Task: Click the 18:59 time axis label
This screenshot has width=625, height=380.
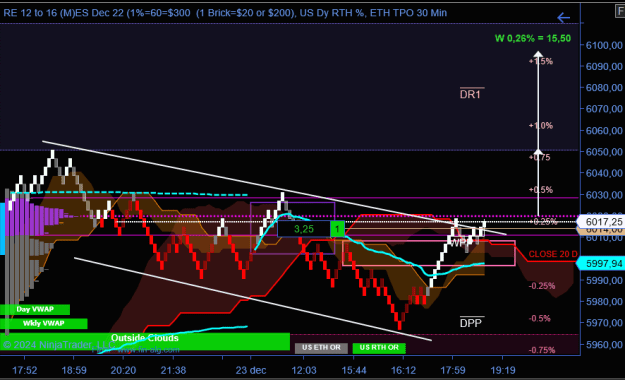Action: pos(74,370)
